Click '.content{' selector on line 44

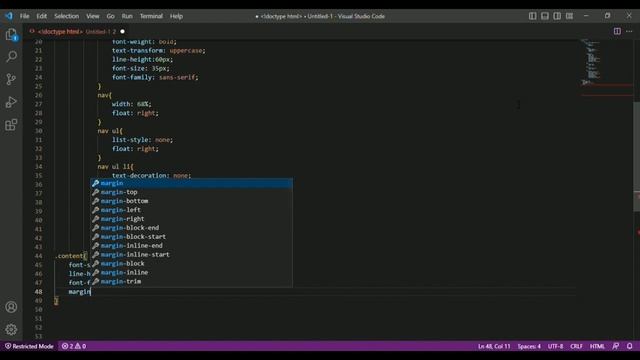71,256
